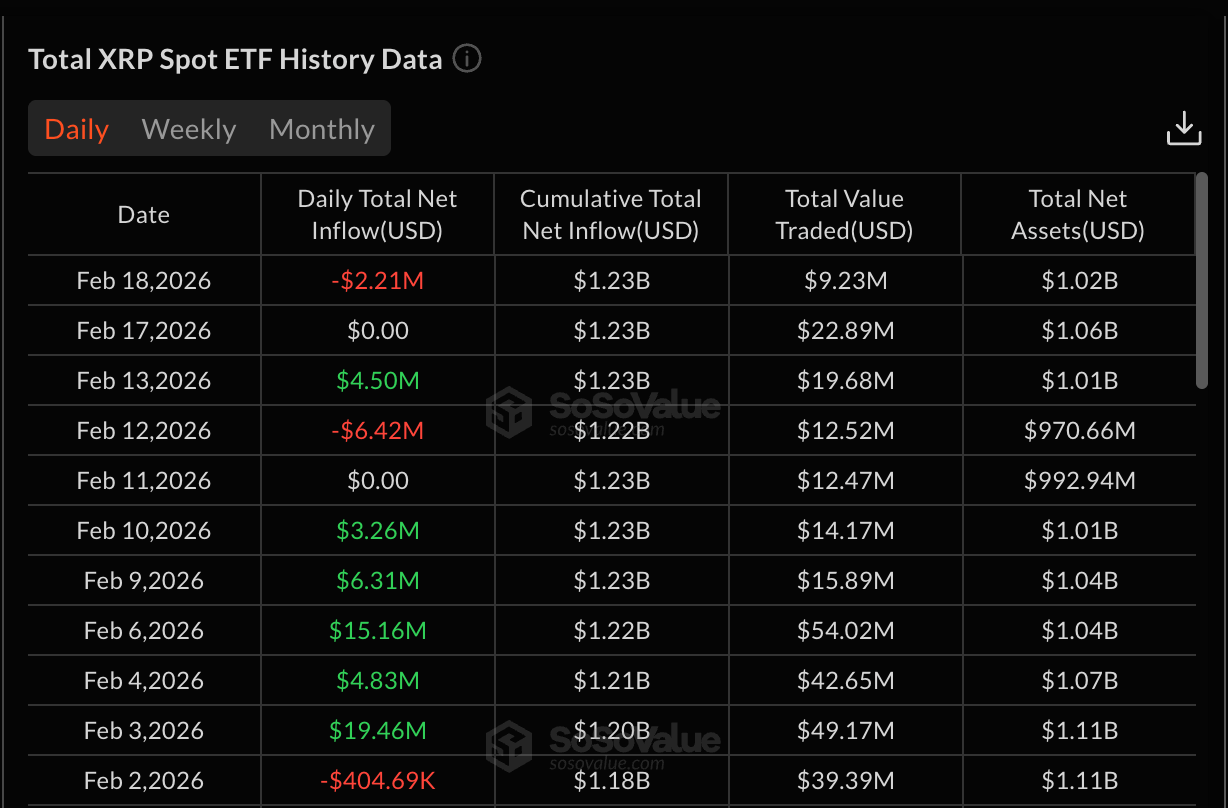Click the $54.02M value traded cell
The image size is (1228, 808).
click(845, 631)
